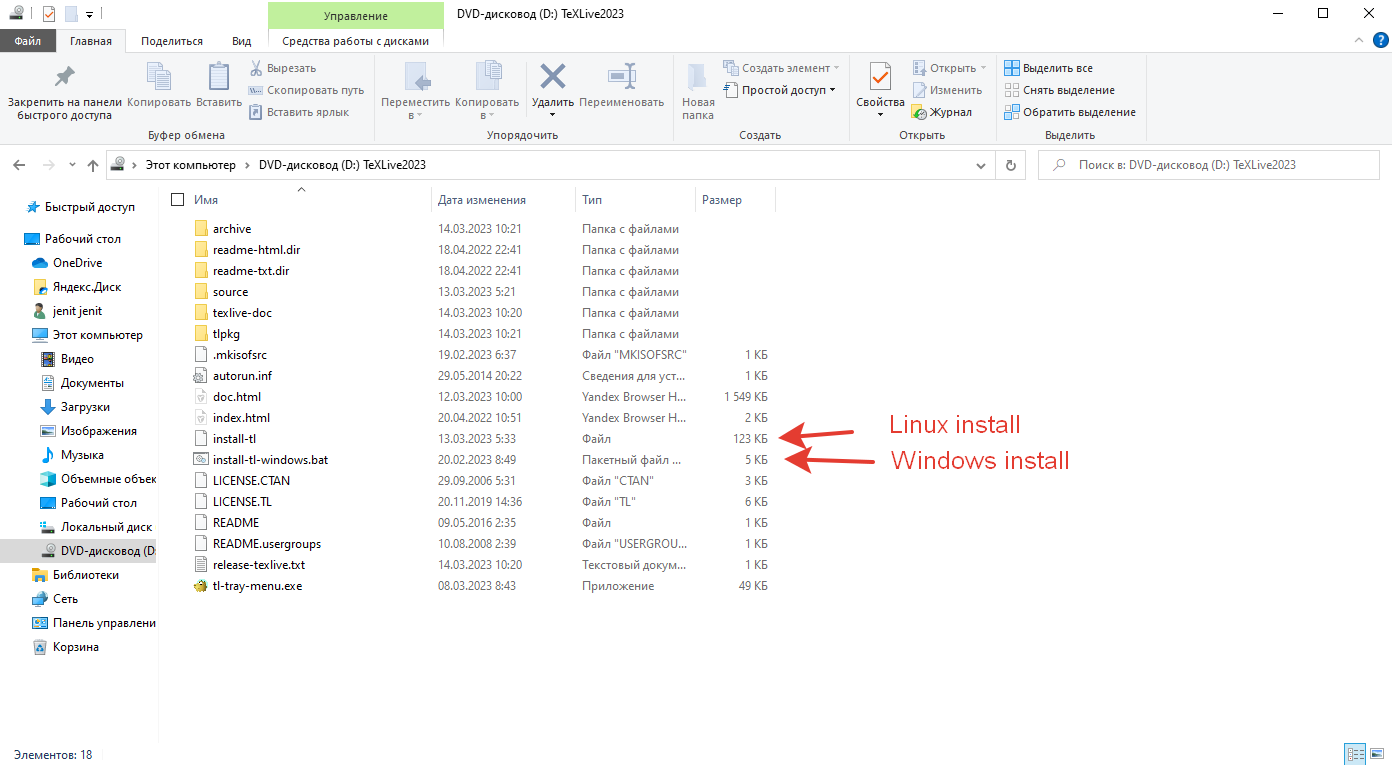Create a Новая папка

(698, 91)
